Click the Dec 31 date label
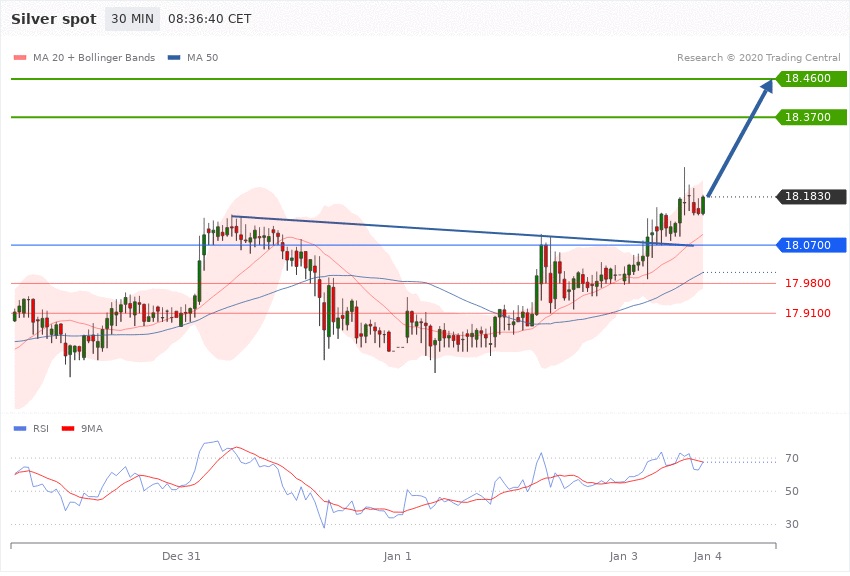Viewport: 850px width, 576px height. tap(181, 556)
